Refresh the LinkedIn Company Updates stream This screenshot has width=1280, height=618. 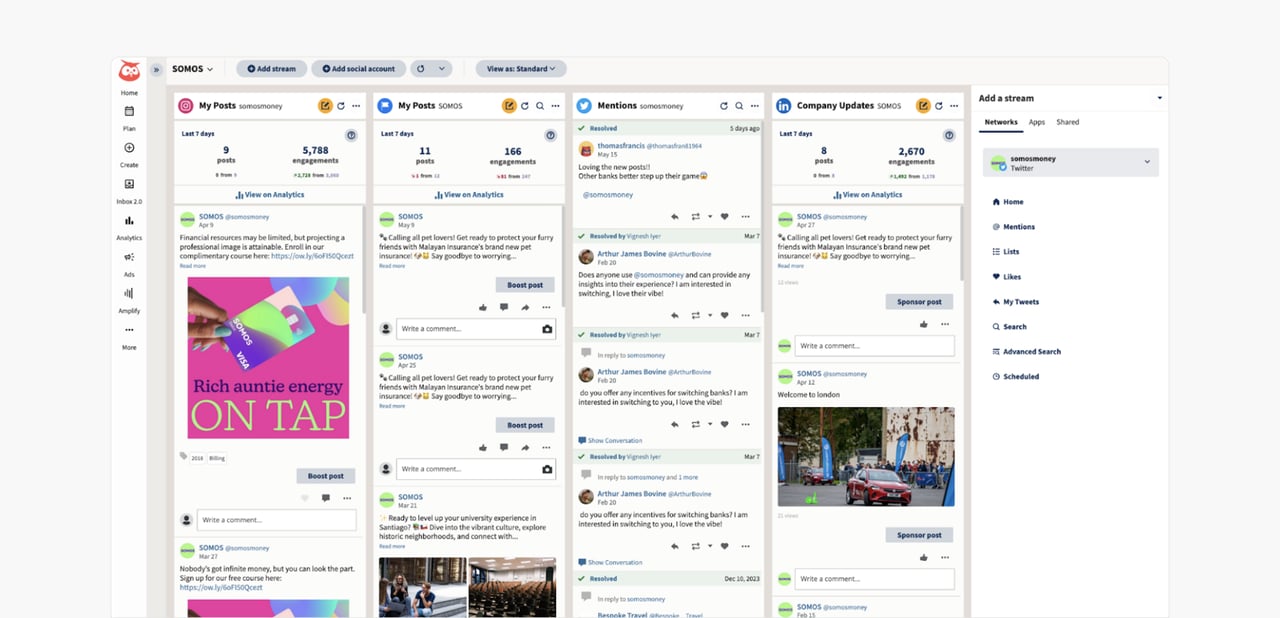pos(937,105)
